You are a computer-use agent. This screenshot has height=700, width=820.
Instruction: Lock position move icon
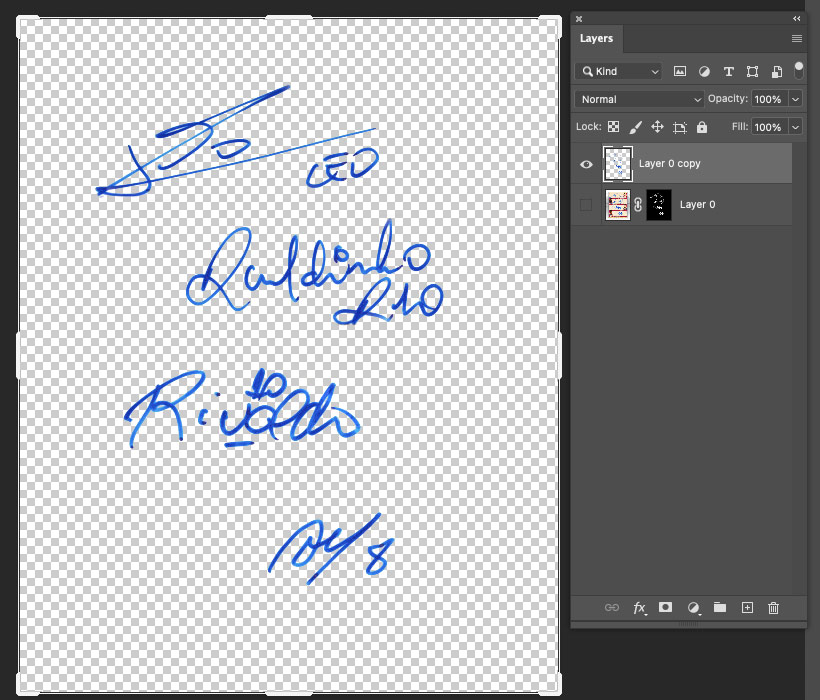coord(657,127)
